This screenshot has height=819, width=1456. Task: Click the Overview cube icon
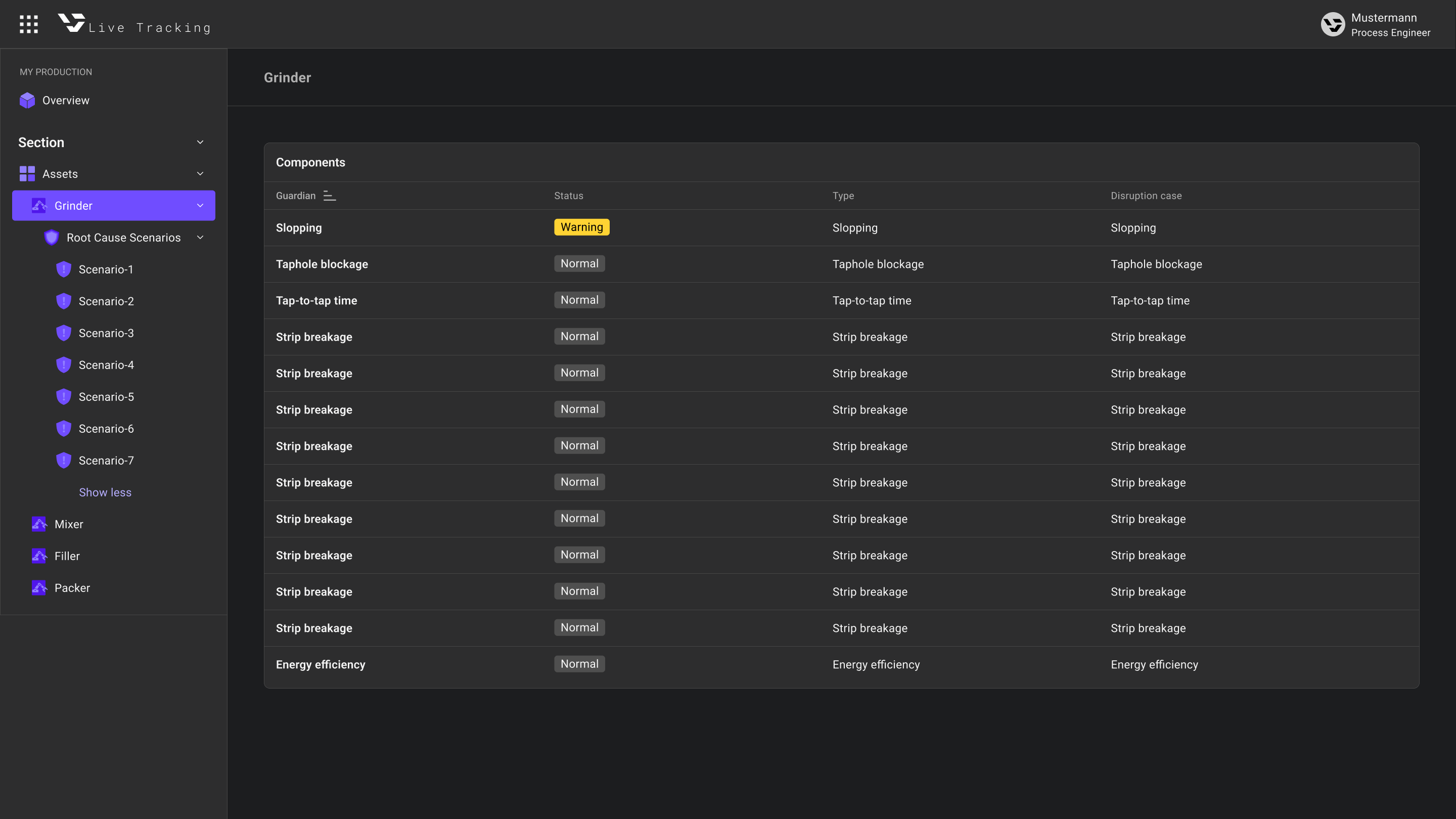[x=27, y=100]
